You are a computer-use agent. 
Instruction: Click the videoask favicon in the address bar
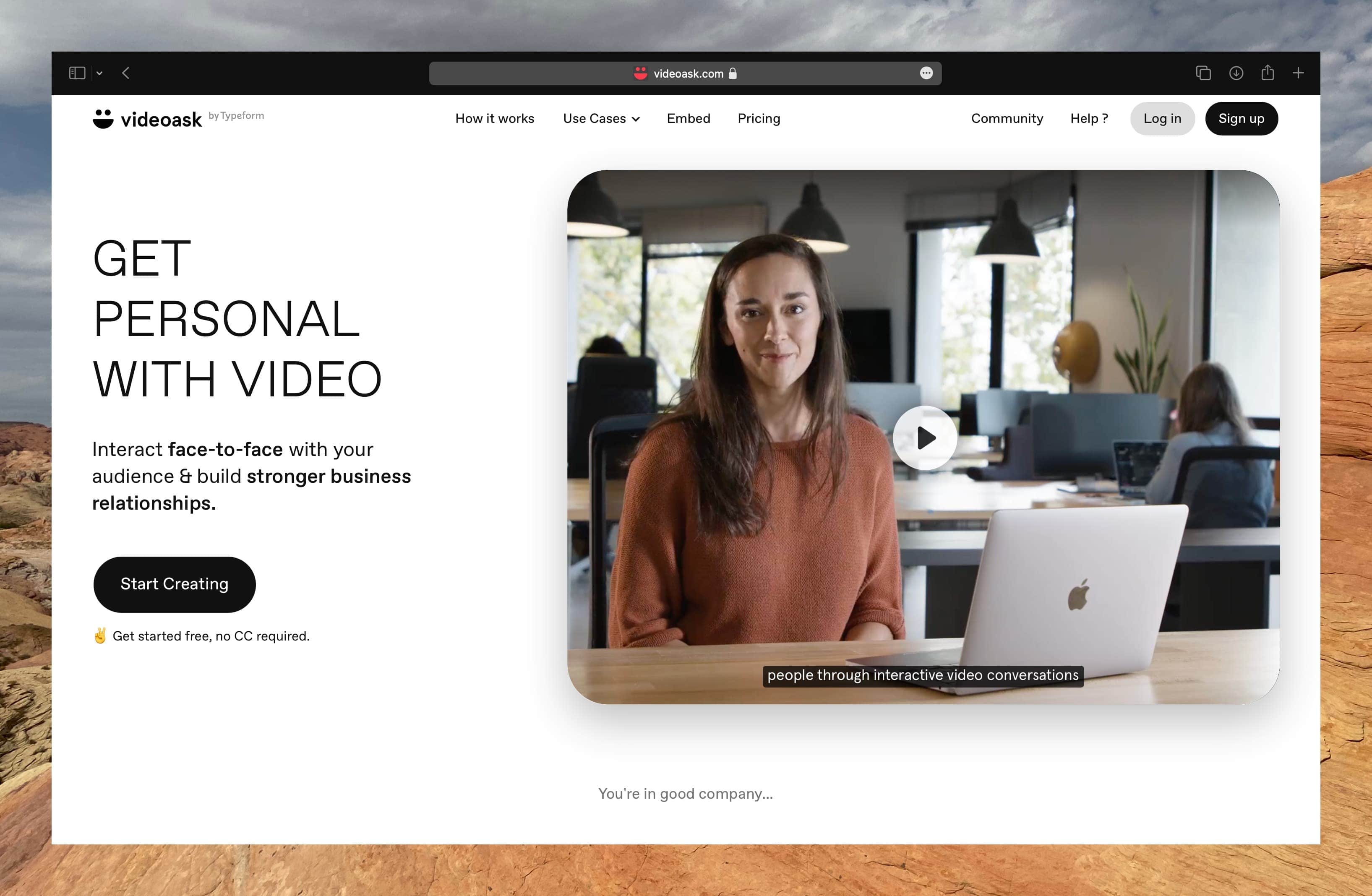(640, 73)
